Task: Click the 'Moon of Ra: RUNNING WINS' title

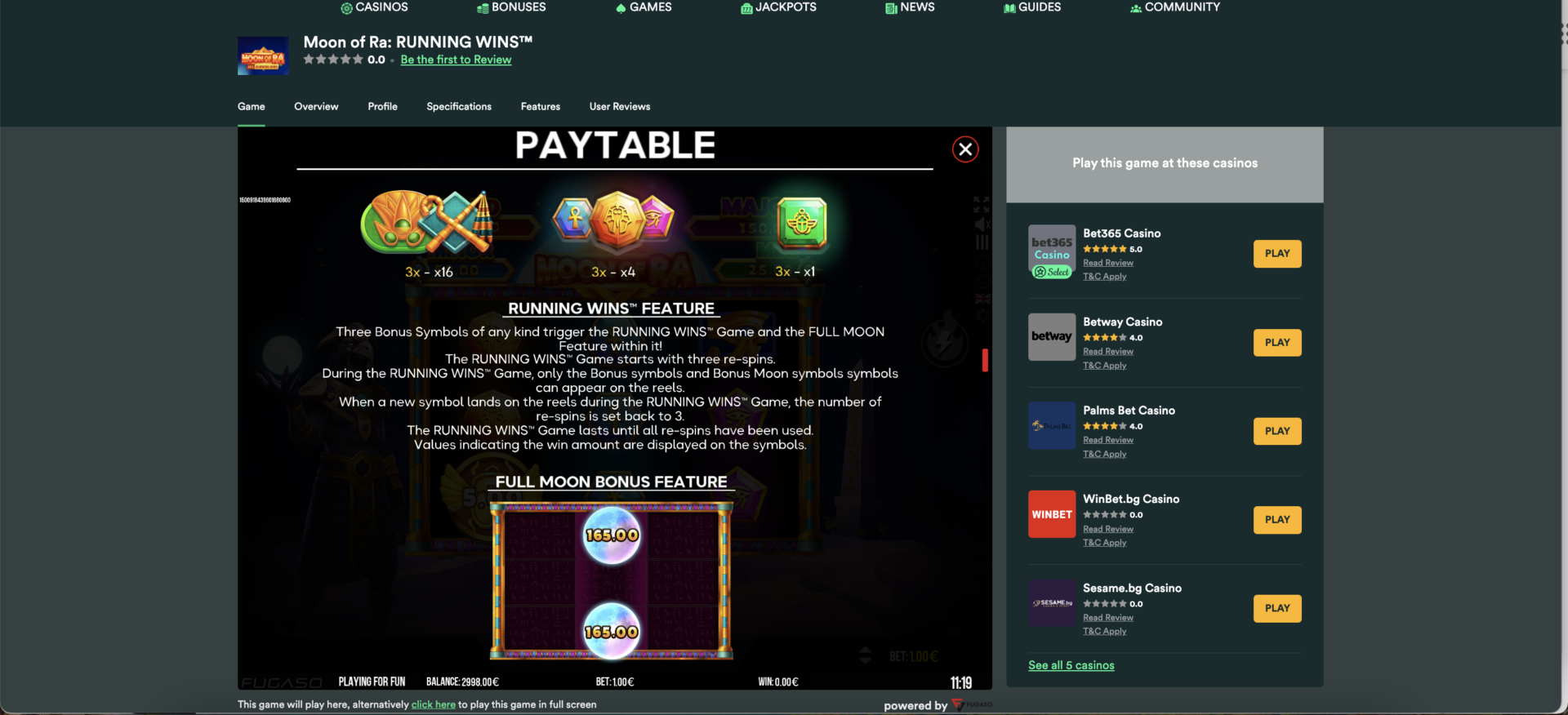Action: click(418, 42)
